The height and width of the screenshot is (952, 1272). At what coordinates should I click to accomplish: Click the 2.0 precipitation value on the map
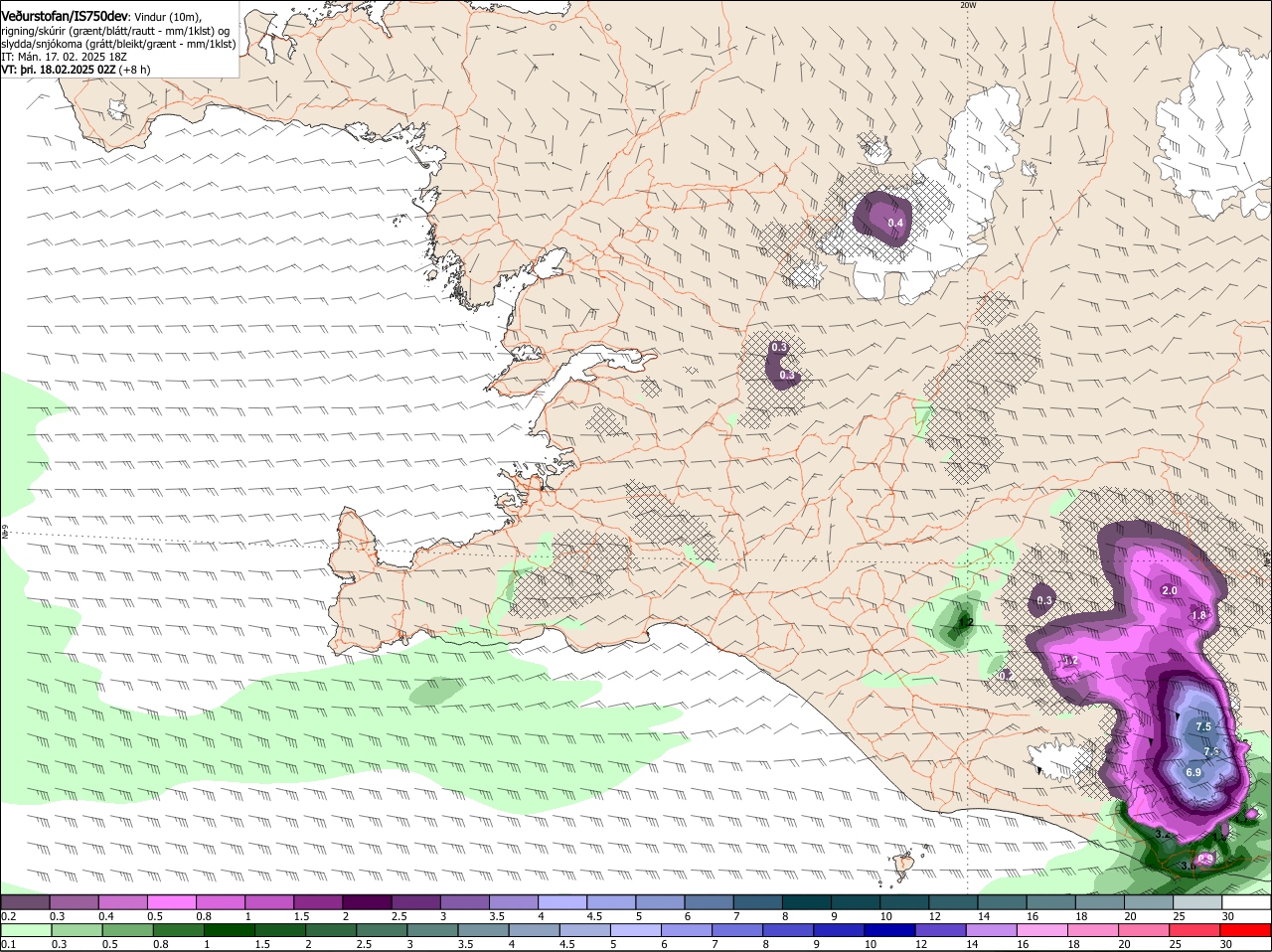pos(1170,590)
